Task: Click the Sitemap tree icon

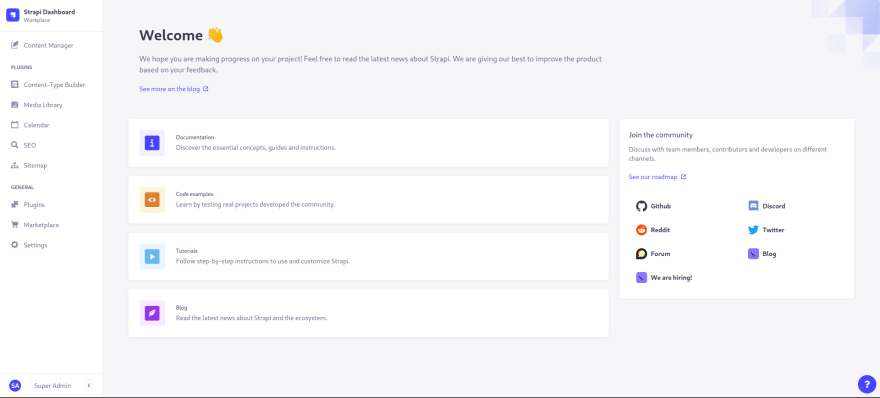Action: [15, 166]
